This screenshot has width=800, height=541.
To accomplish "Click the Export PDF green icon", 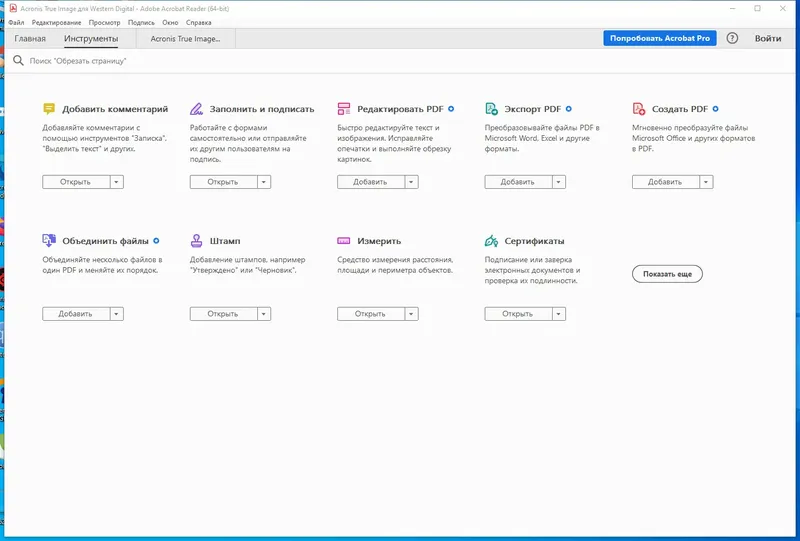I will (491, 109).
